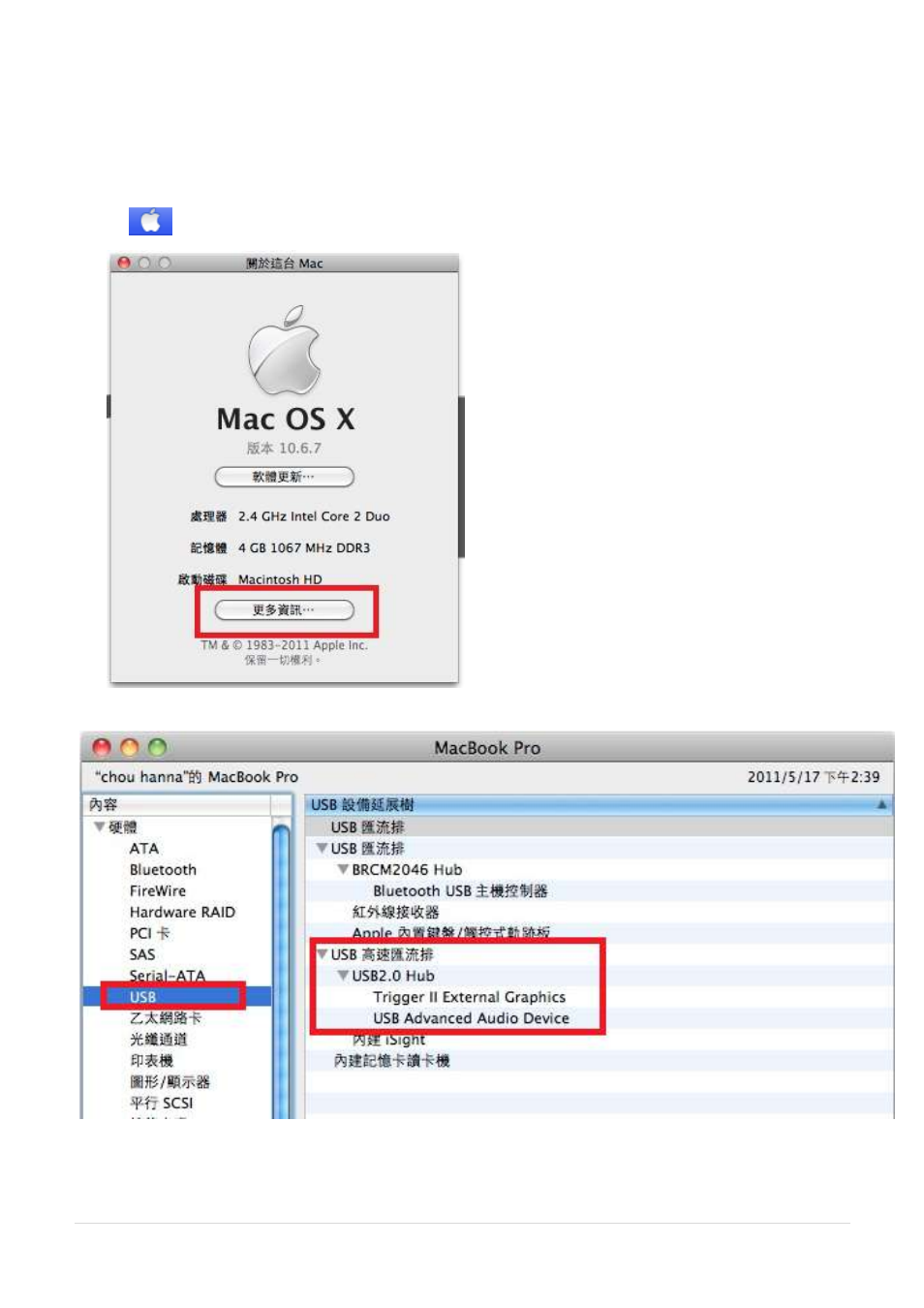Click 更多資訊 (More Info) button
The image size is (924, 1308).
(x=284, y=609)
